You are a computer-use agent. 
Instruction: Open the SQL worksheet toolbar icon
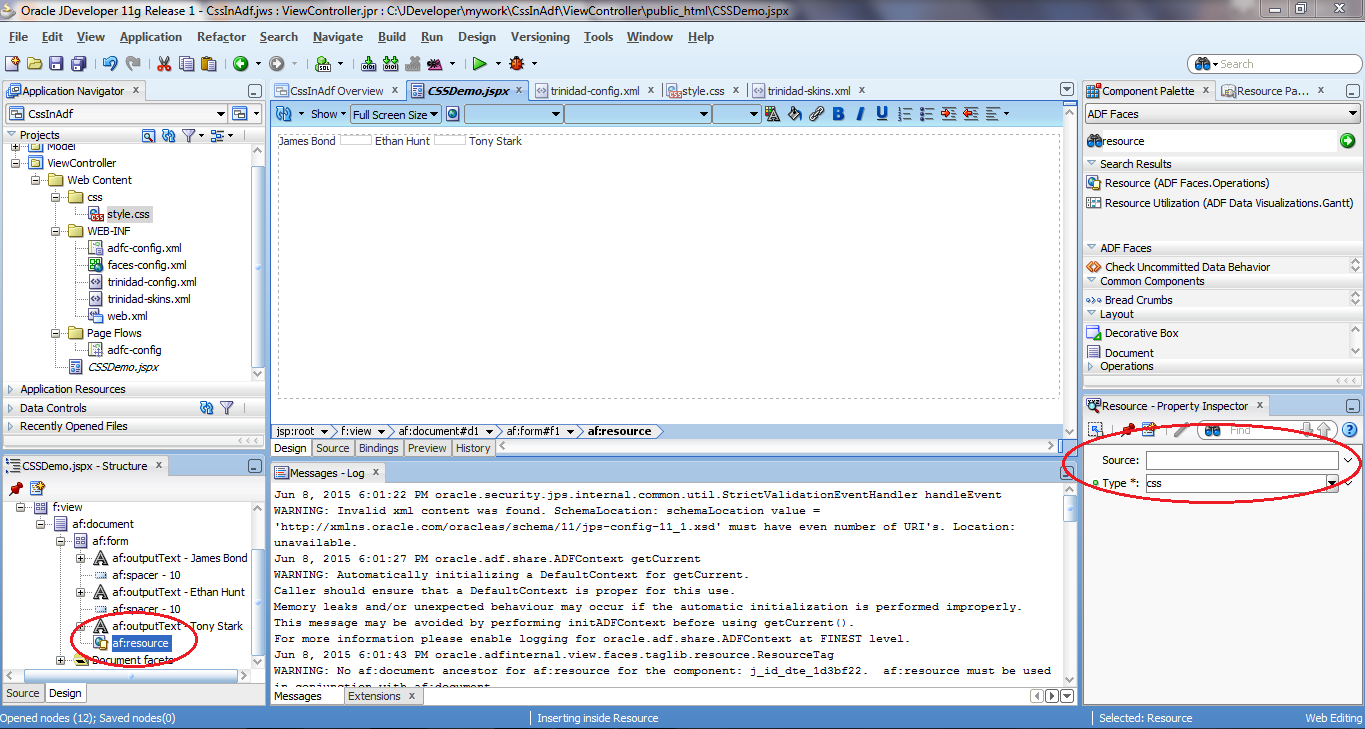[x=323, y=63]
